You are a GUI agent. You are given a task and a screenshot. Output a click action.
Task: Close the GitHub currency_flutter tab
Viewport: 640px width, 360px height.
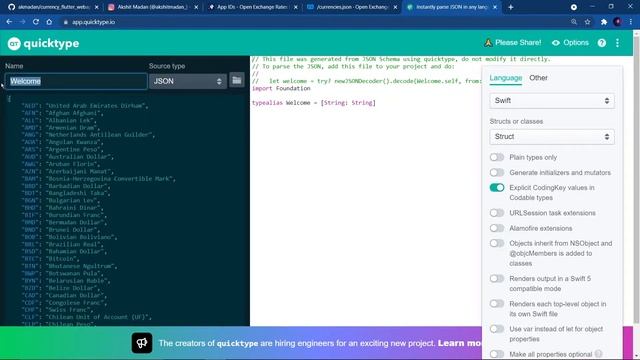click(x=96, y=7)
